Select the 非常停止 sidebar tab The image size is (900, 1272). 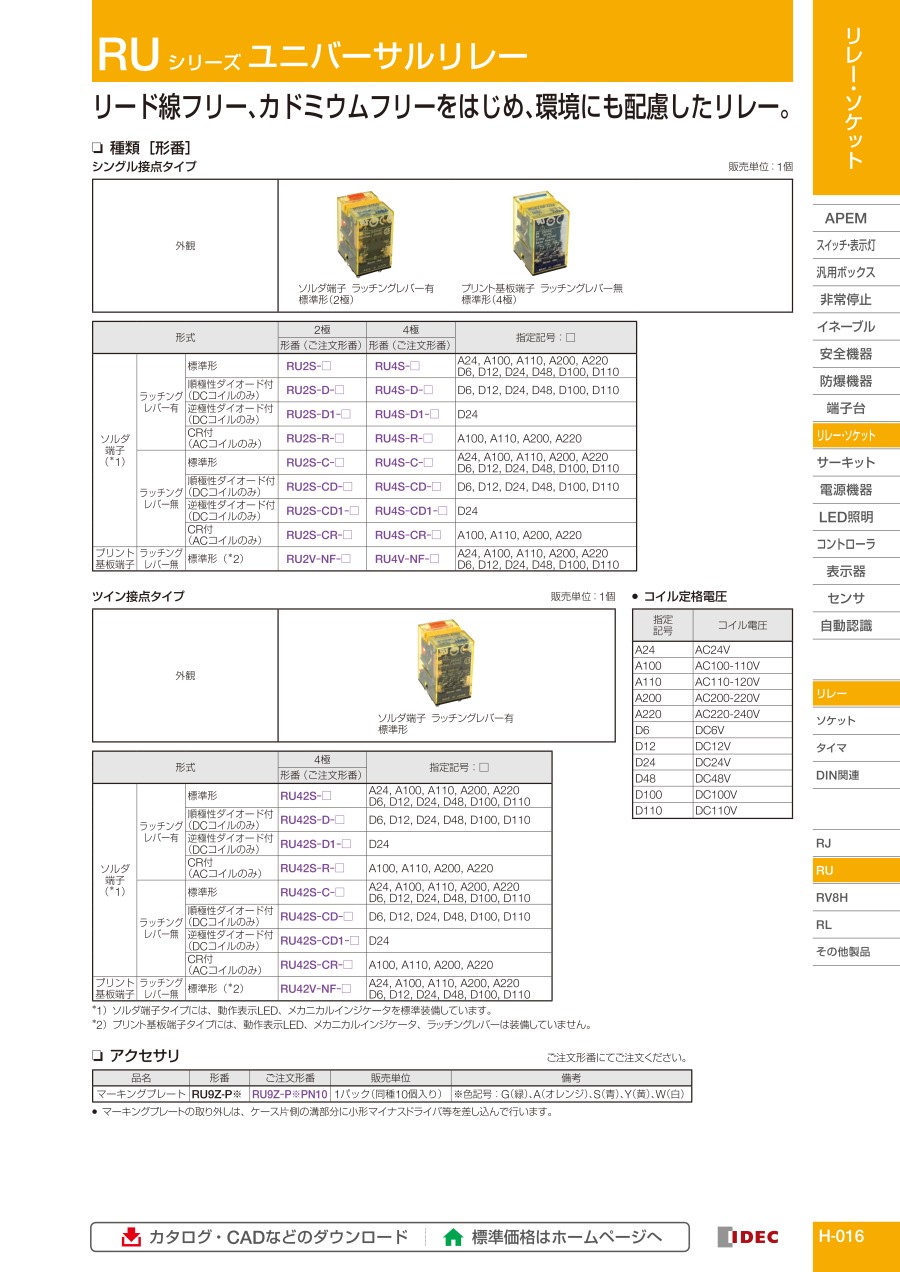(x=846, y=299)
